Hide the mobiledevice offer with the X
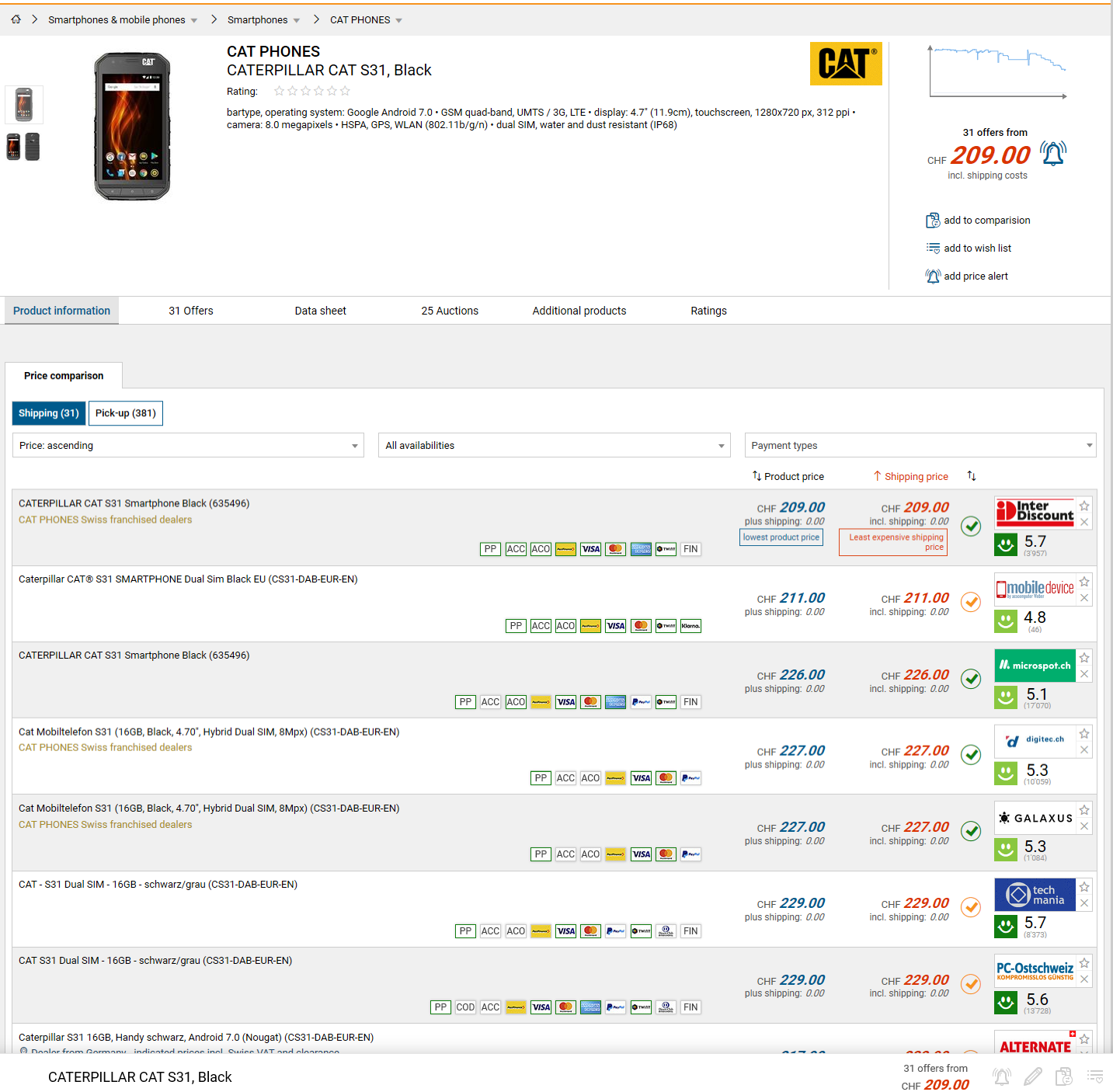Viewport: 1113px width, 1092px height. 1084,598
